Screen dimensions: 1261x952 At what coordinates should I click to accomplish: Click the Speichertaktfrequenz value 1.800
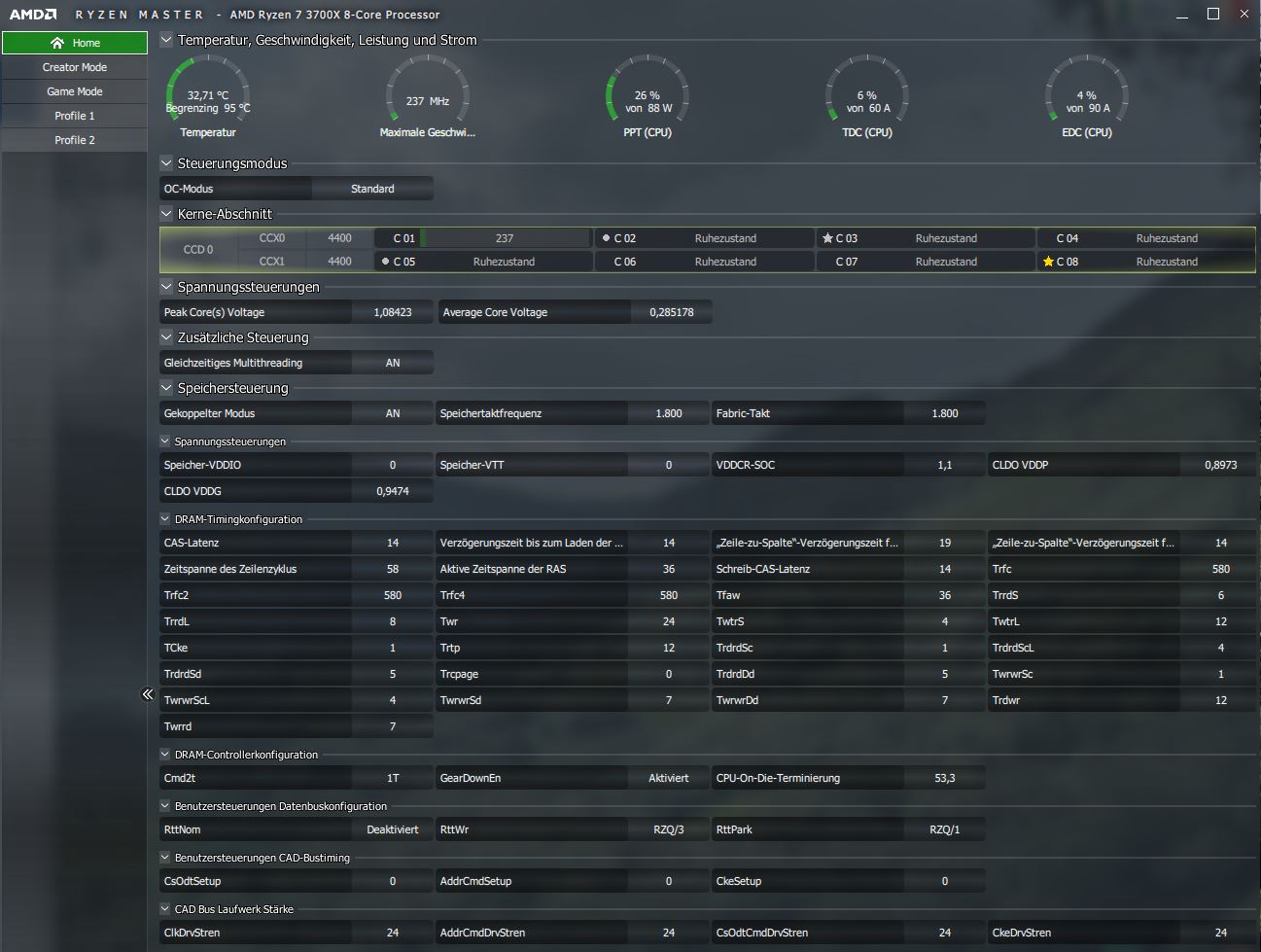(669, 413)
